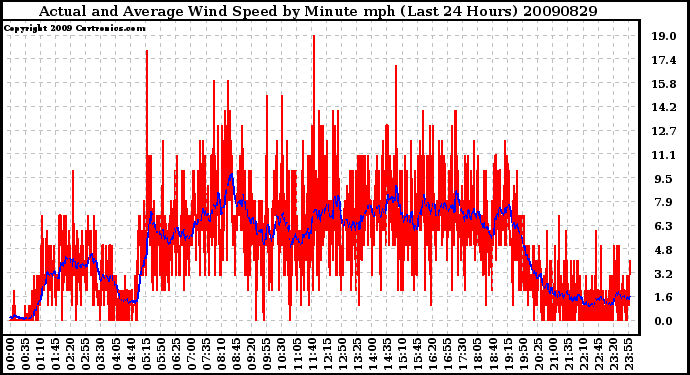Click the 08:10 time label
The height and width of the screenshot is (375, 690).
tap(221, 355)
